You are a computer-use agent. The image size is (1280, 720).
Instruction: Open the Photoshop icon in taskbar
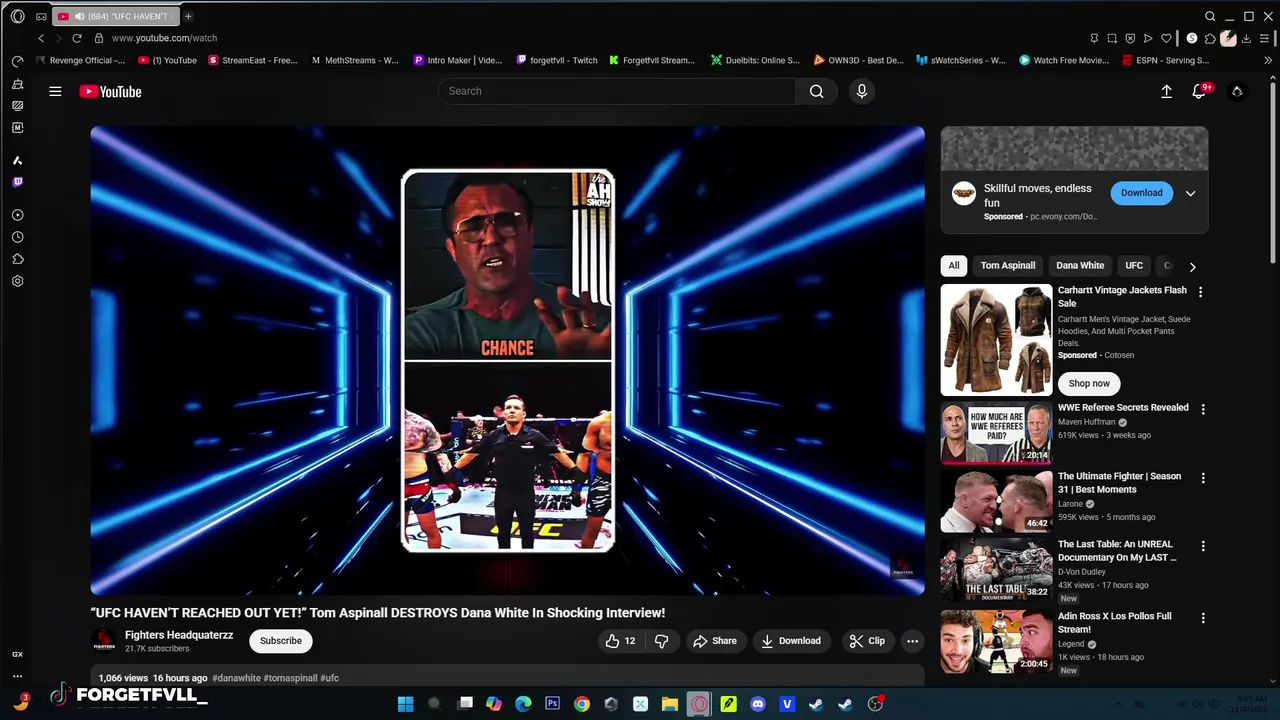[x=552, y=704]
